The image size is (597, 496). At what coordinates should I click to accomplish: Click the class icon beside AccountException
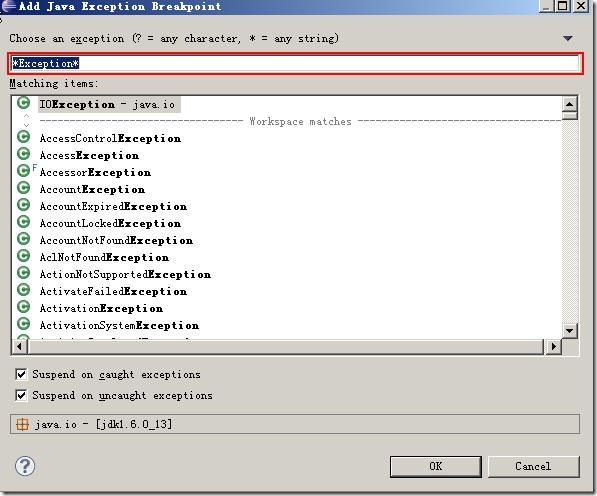point(24,188)
